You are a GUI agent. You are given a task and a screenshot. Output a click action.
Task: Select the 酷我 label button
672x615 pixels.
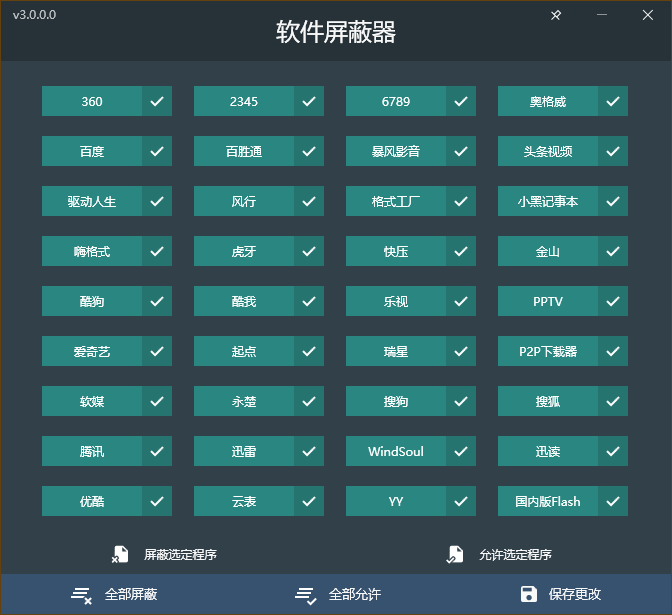[x=244, y=301]
